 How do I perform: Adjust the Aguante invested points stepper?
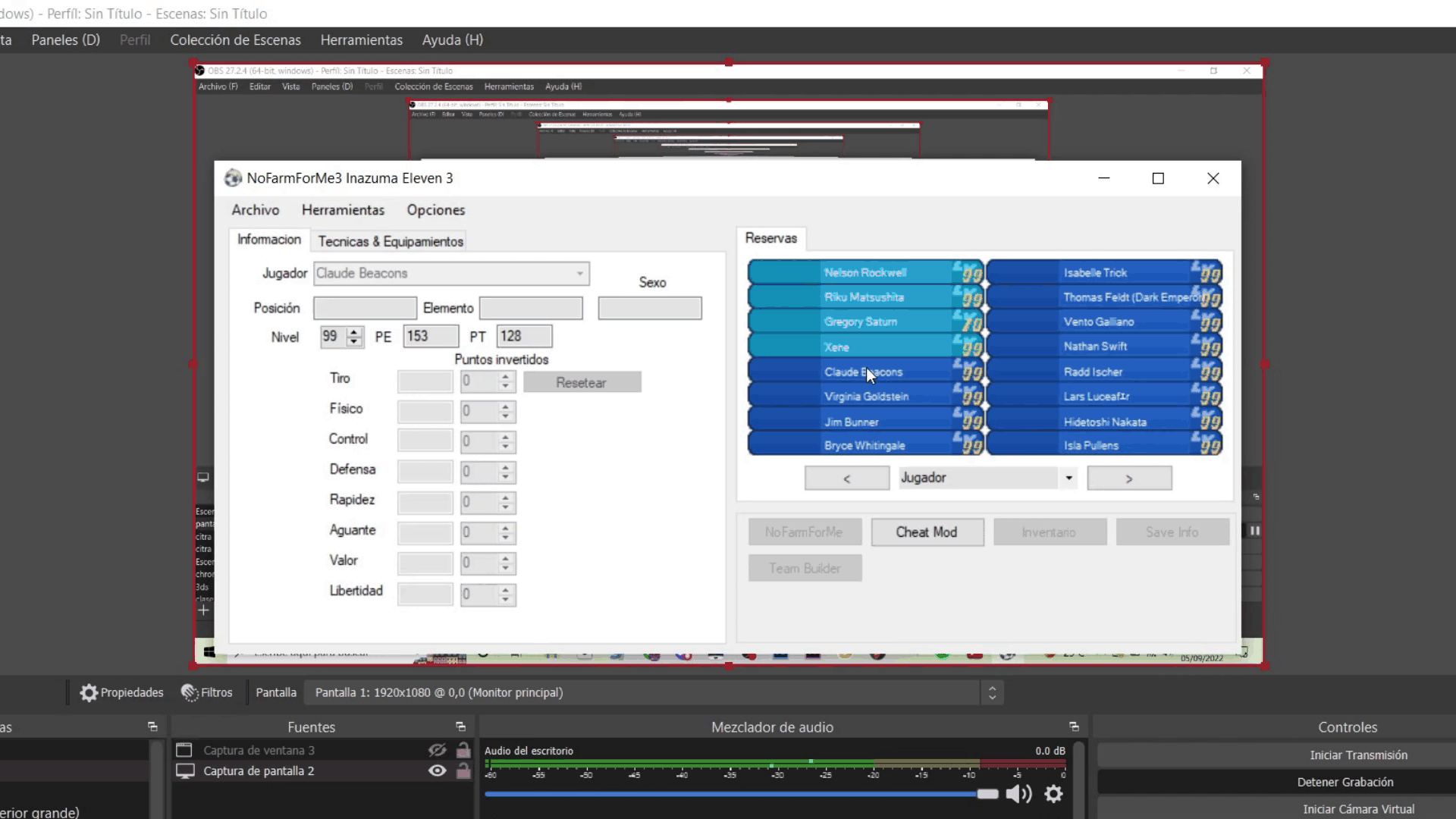click(x=506, y=533)
